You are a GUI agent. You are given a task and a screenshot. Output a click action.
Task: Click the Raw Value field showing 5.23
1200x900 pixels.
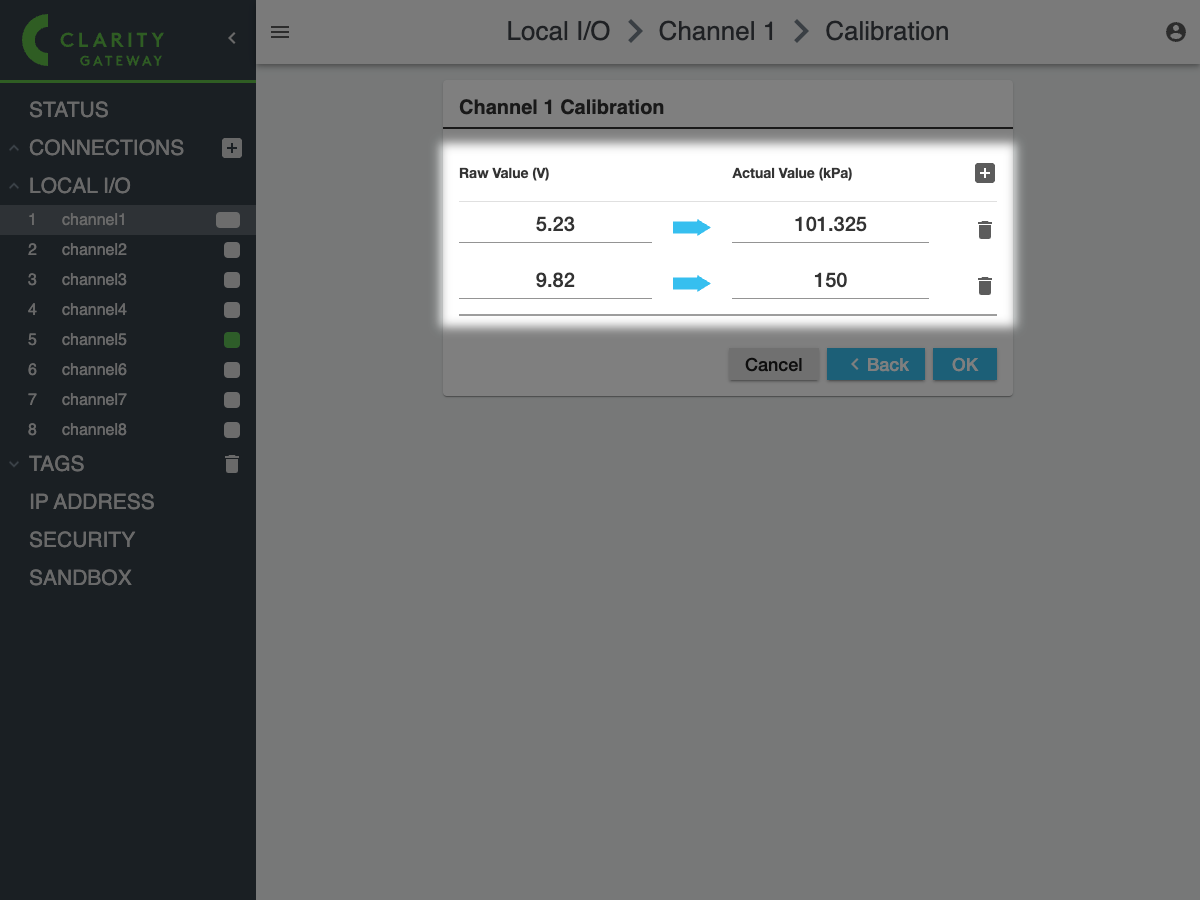[555, 225]
